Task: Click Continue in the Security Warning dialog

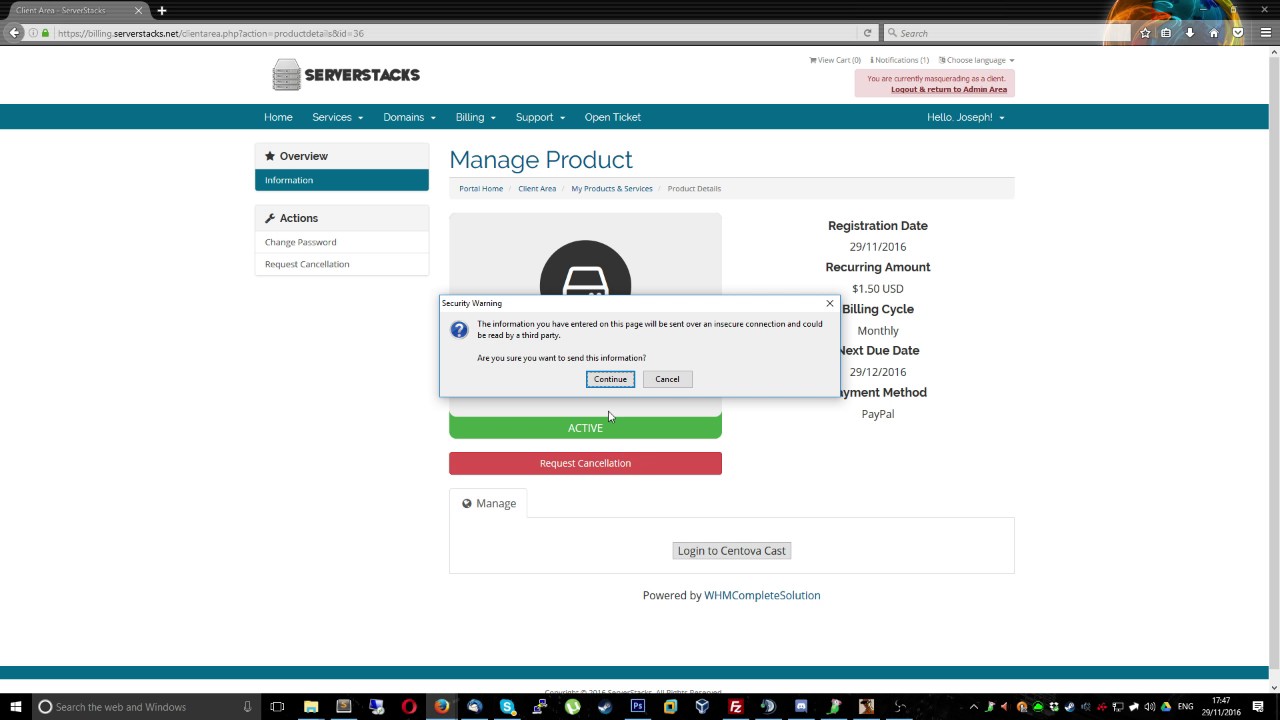Action: tap(610, 379)
